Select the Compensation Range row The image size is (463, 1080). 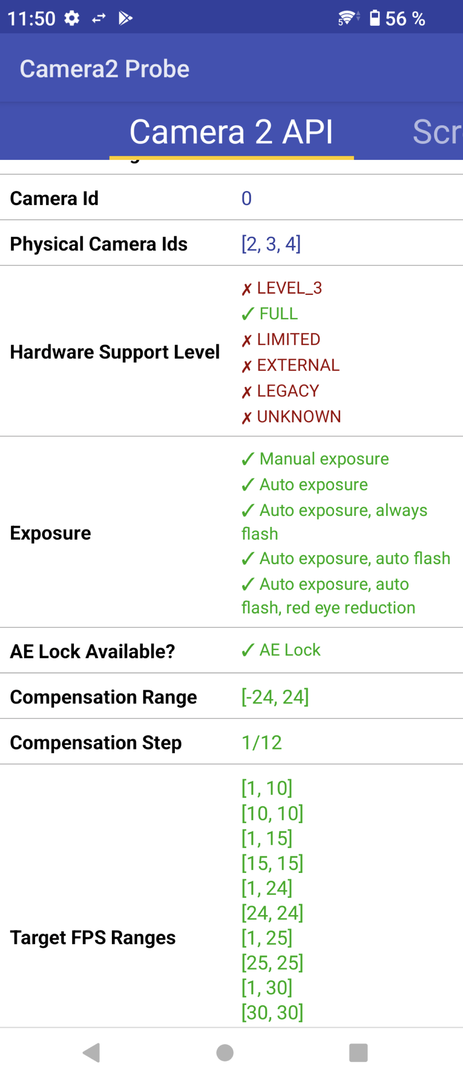click(x=232, y=697)
